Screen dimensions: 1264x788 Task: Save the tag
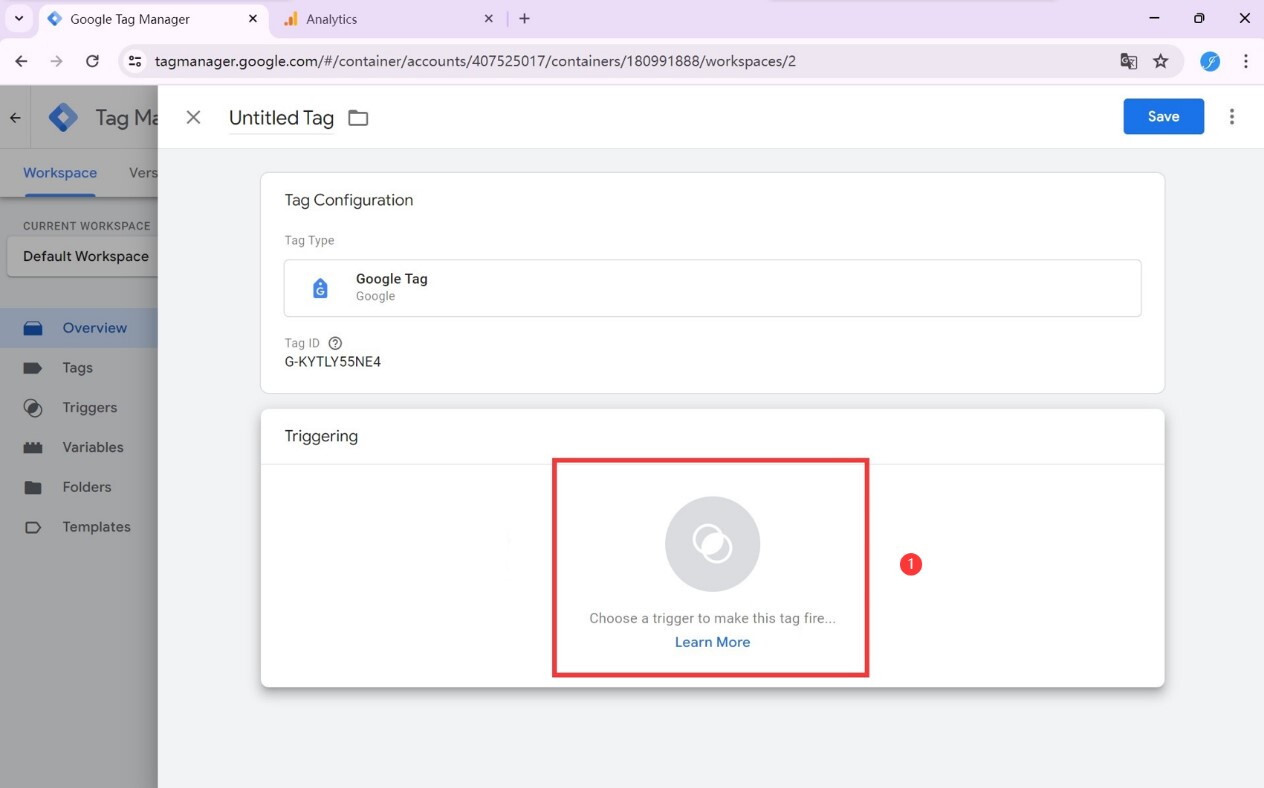click(x=1164, y=117)
